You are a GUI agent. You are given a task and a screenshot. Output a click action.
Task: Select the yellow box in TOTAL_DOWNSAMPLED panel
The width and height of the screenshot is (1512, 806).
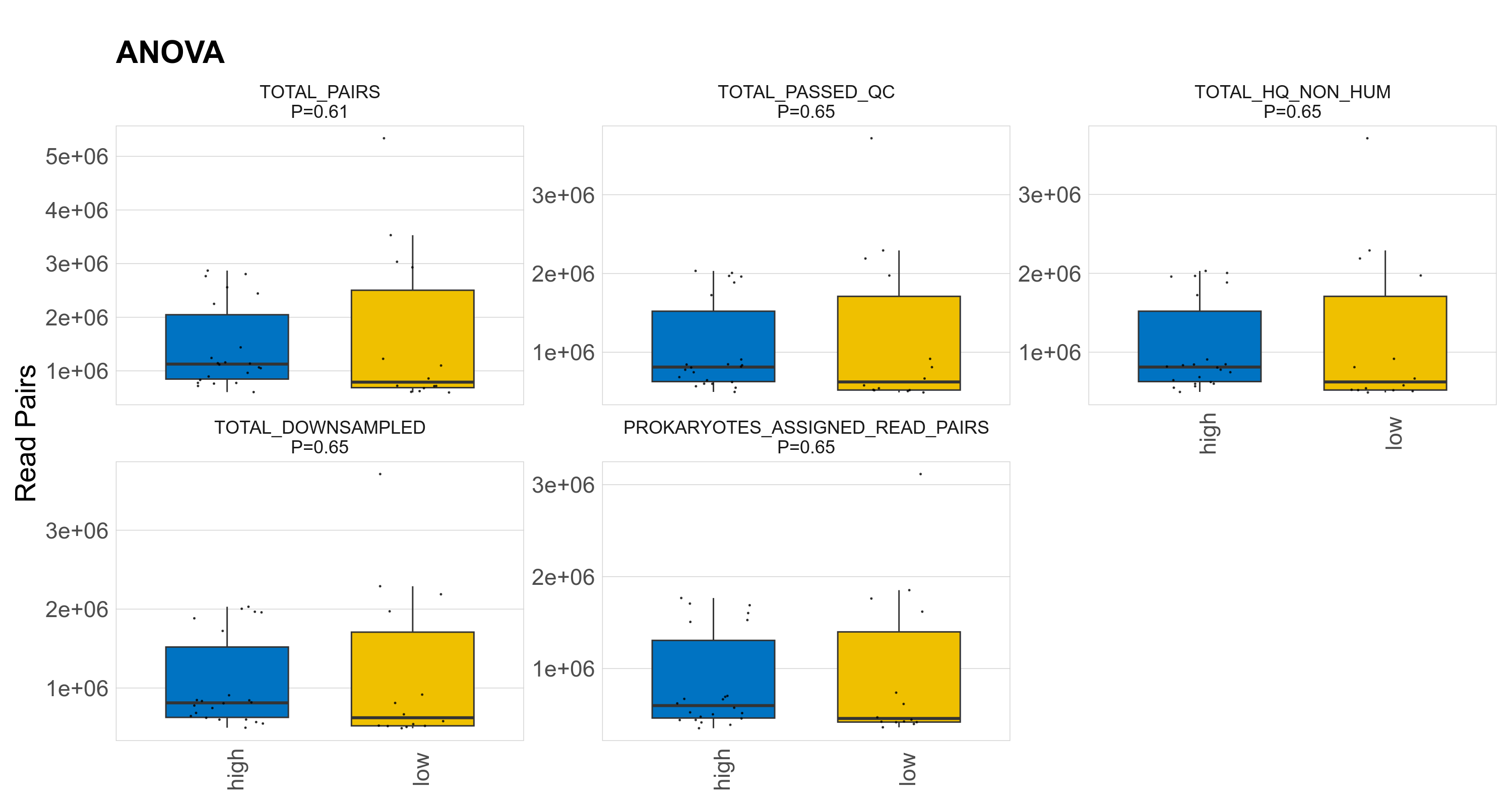coord(413,671)
